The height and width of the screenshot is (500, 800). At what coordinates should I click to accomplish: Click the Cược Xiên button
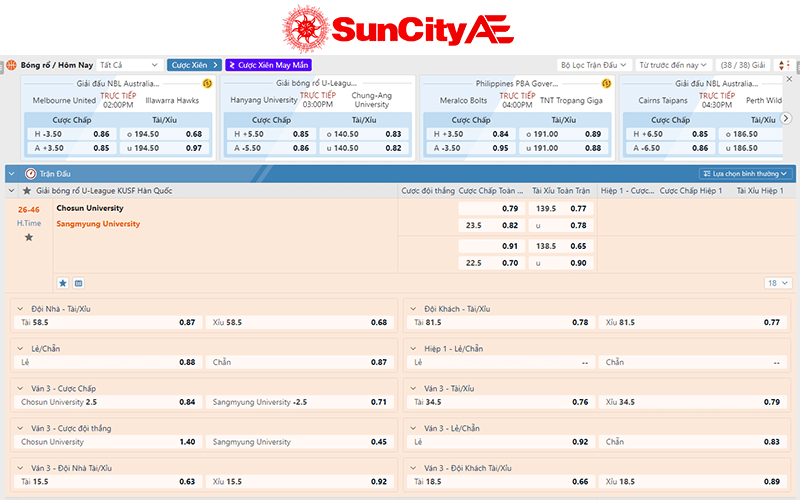(x=194, y=65)
